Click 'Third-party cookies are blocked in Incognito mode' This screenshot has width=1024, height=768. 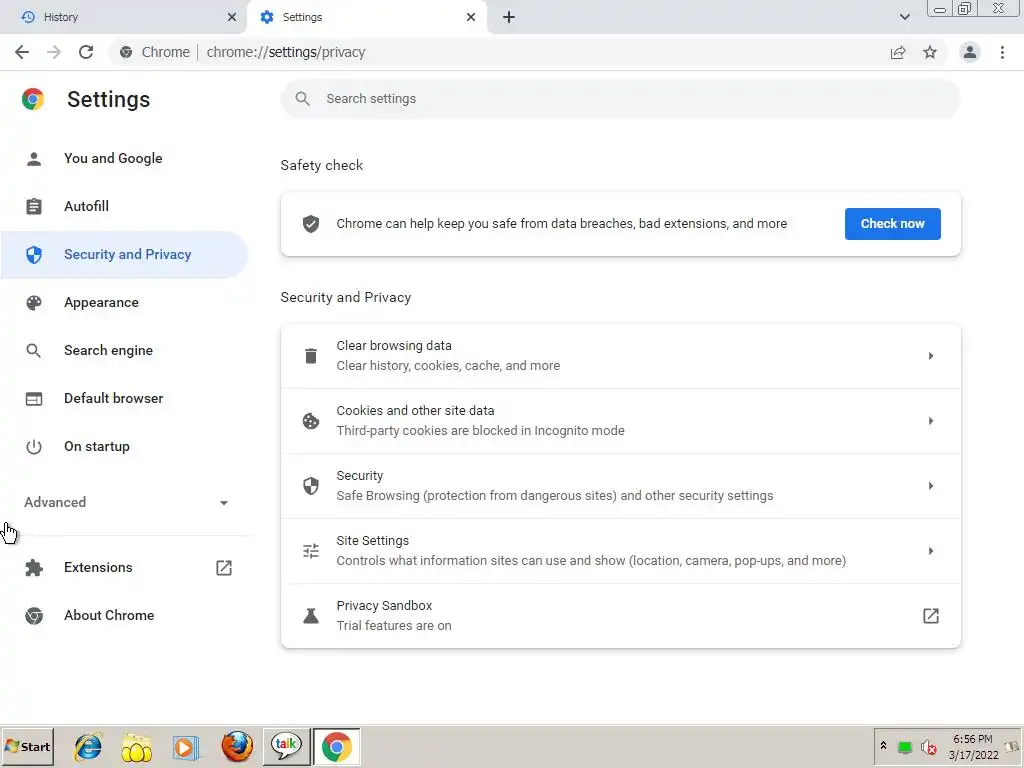pos(480,431)
